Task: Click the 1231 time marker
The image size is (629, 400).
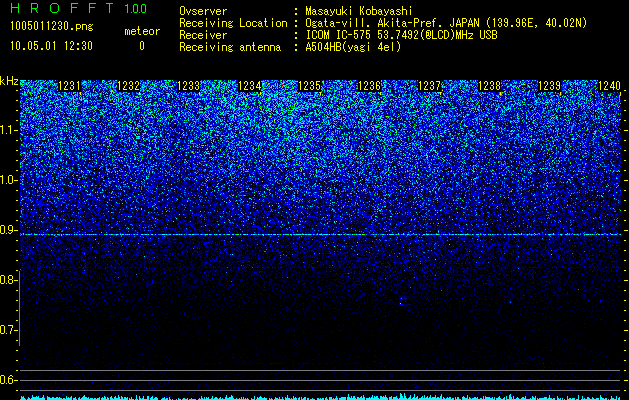Action: [69, 86]
